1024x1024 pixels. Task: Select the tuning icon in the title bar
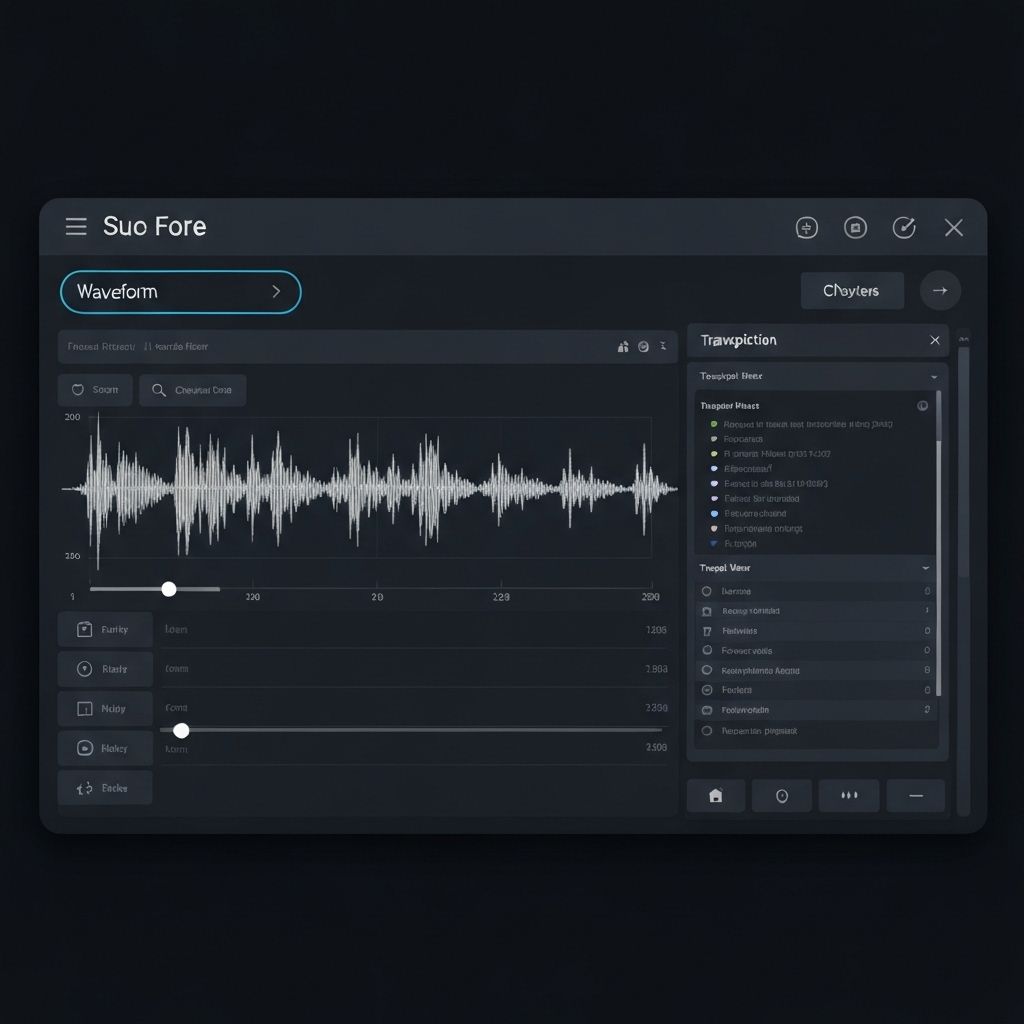tap(806, 227)
